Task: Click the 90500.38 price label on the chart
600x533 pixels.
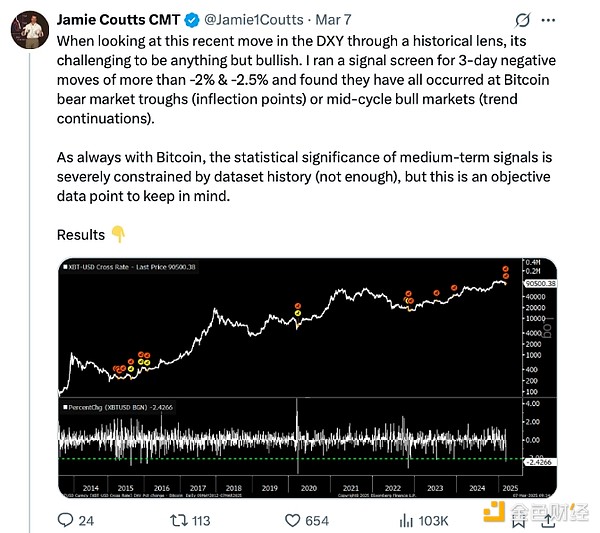Action: (528, 283)
